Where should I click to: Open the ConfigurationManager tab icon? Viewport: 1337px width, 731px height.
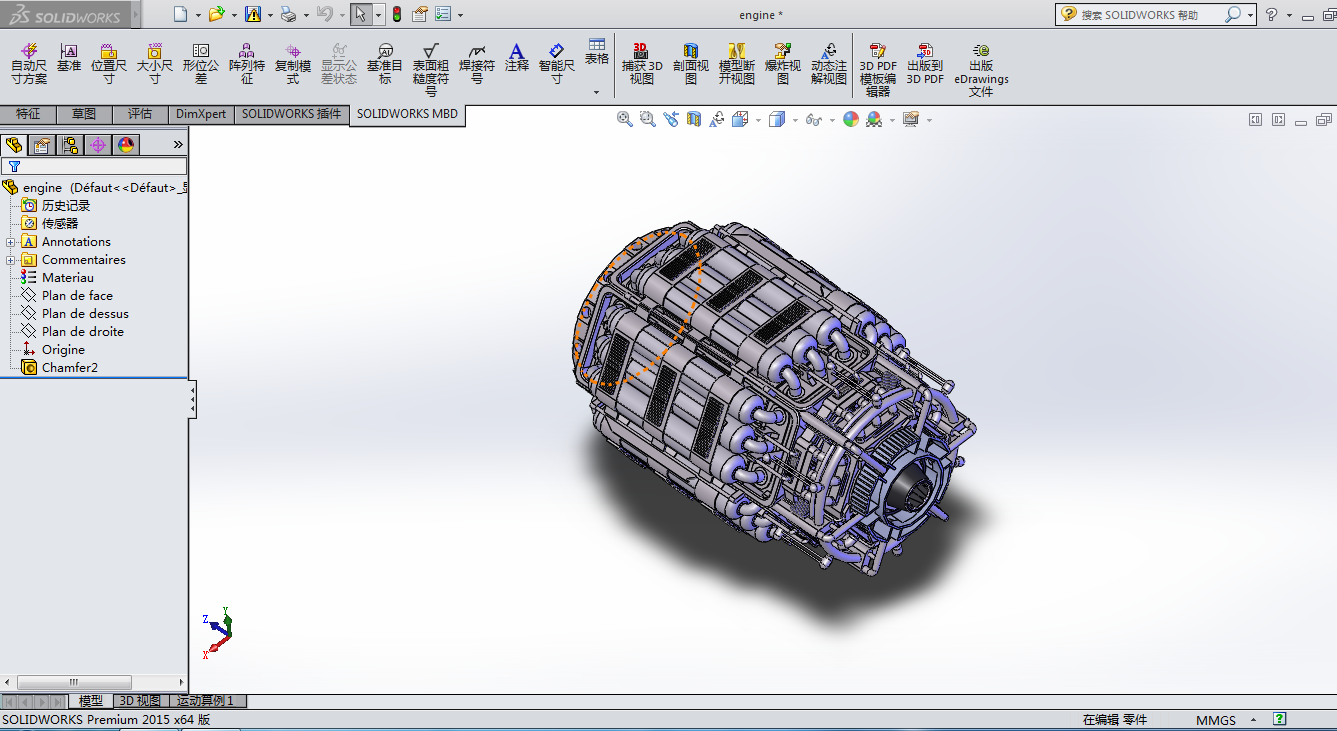[70, 145]
